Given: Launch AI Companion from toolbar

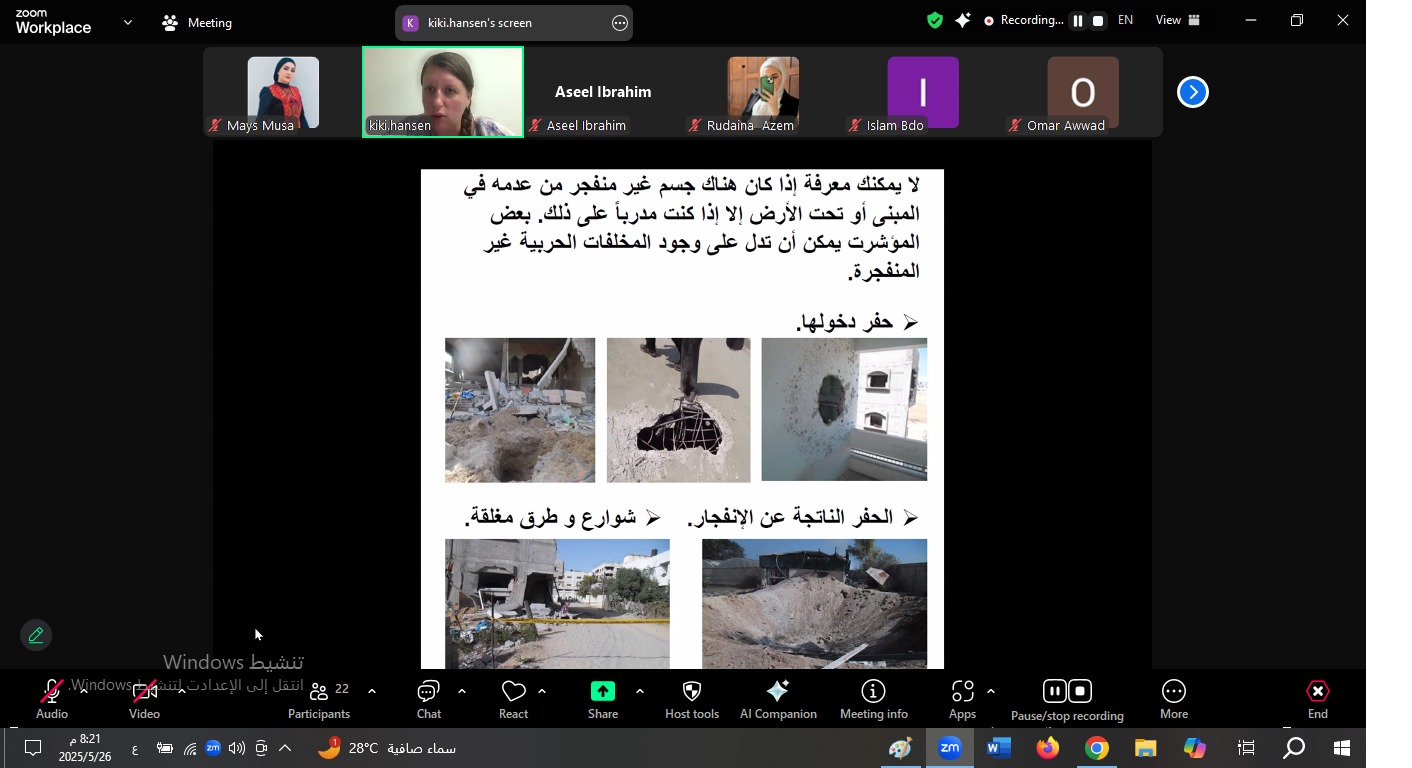Looking at the screenshot, I should [x=778, y=700].
